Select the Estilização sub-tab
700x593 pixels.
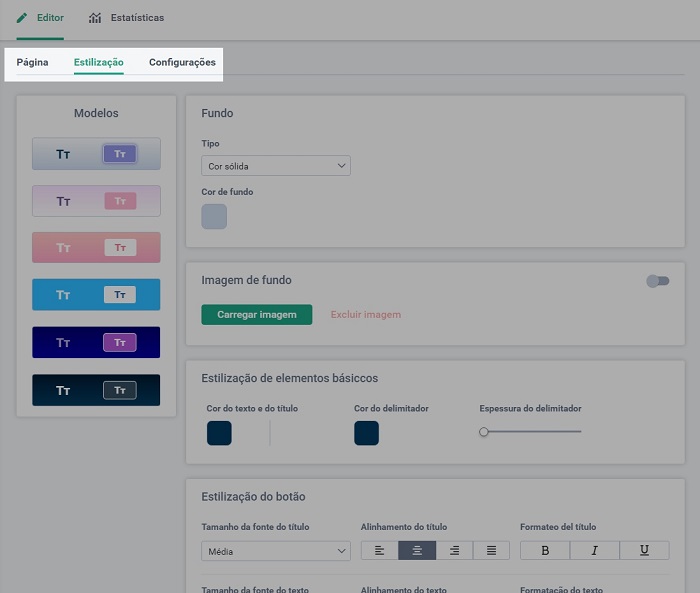[x=99, y=62]
